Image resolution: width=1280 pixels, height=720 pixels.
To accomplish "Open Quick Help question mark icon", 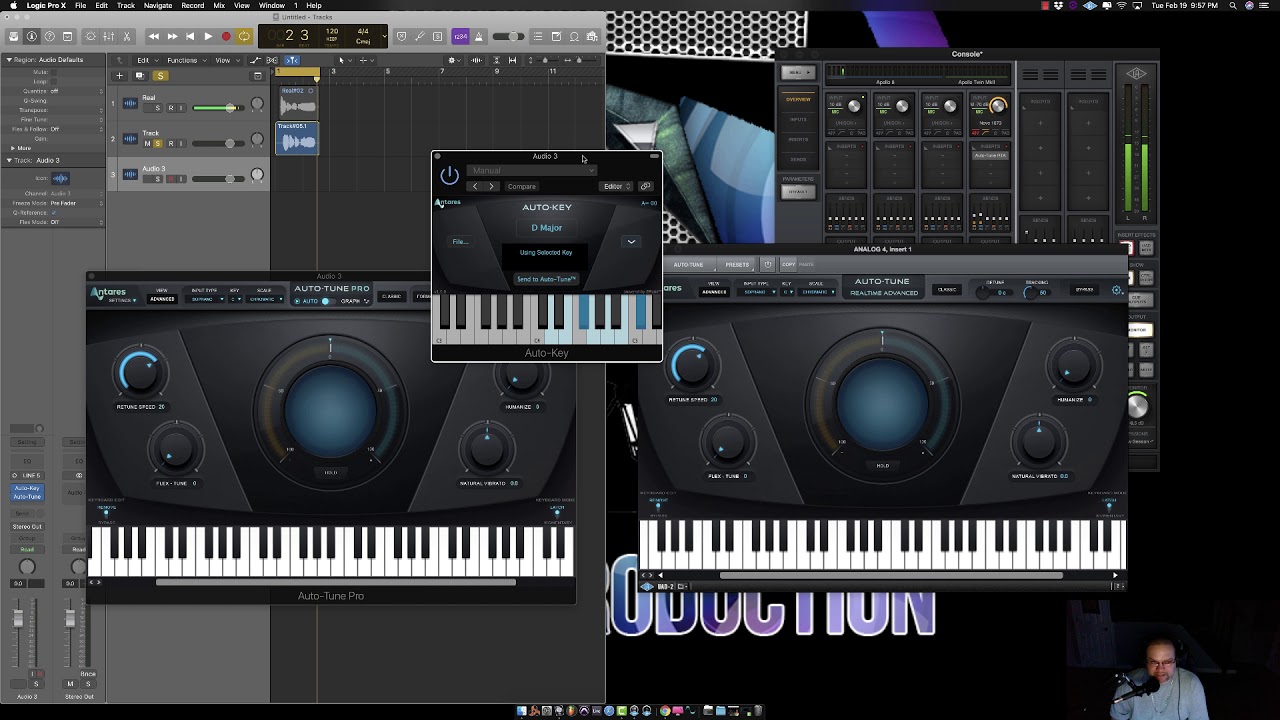I will coord(50,36).
